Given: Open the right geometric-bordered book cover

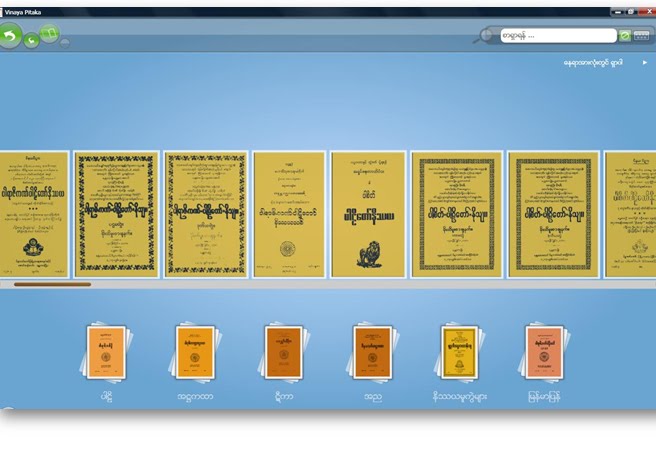Looking at the screenshot, I should 553,214.
